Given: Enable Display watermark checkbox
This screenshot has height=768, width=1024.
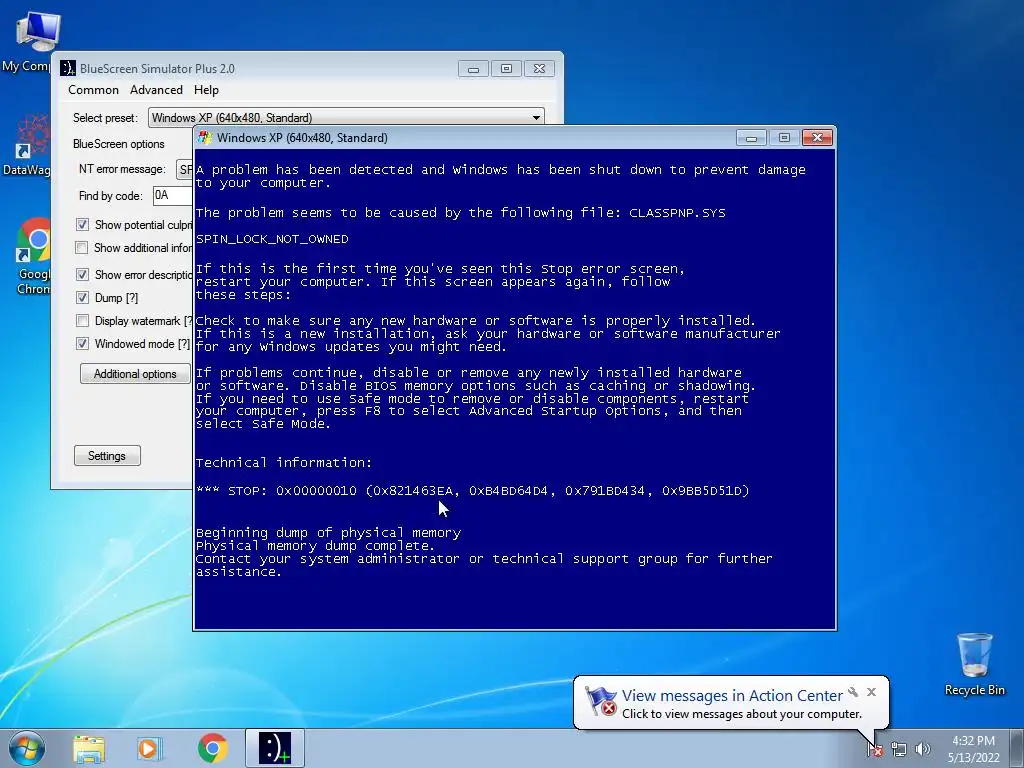Looking at the screenshot, I should pyautogui.click(x=82, y=321).
